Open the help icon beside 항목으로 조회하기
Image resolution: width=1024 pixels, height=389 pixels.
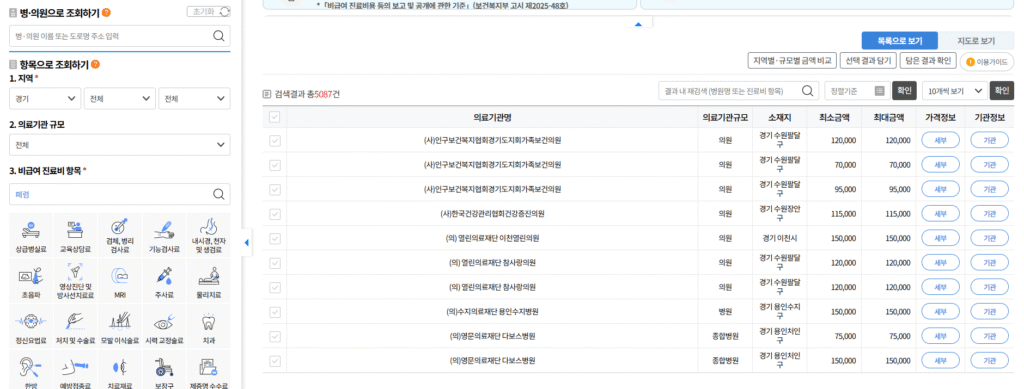pos(95,65)
